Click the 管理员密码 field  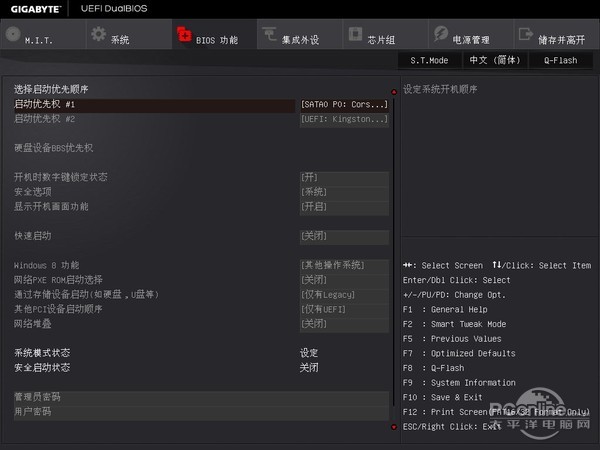click(201, 398)
